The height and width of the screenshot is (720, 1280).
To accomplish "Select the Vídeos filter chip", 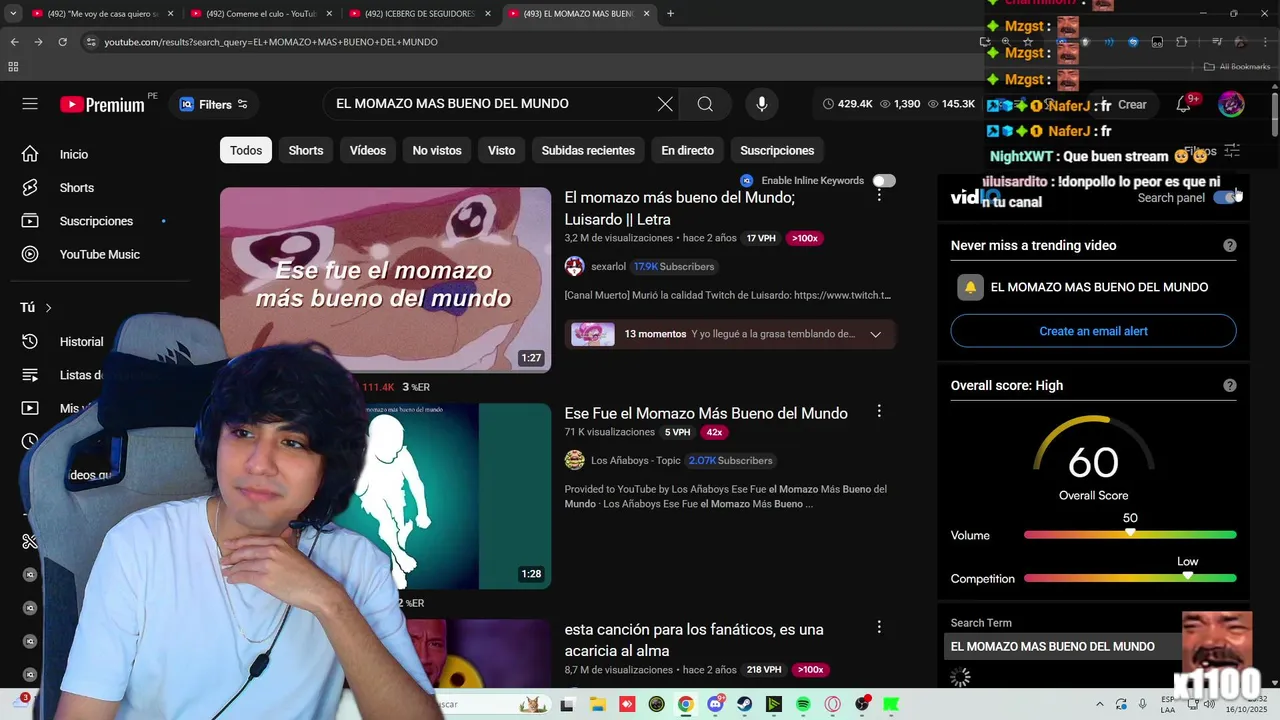I will tap(368, 150).
